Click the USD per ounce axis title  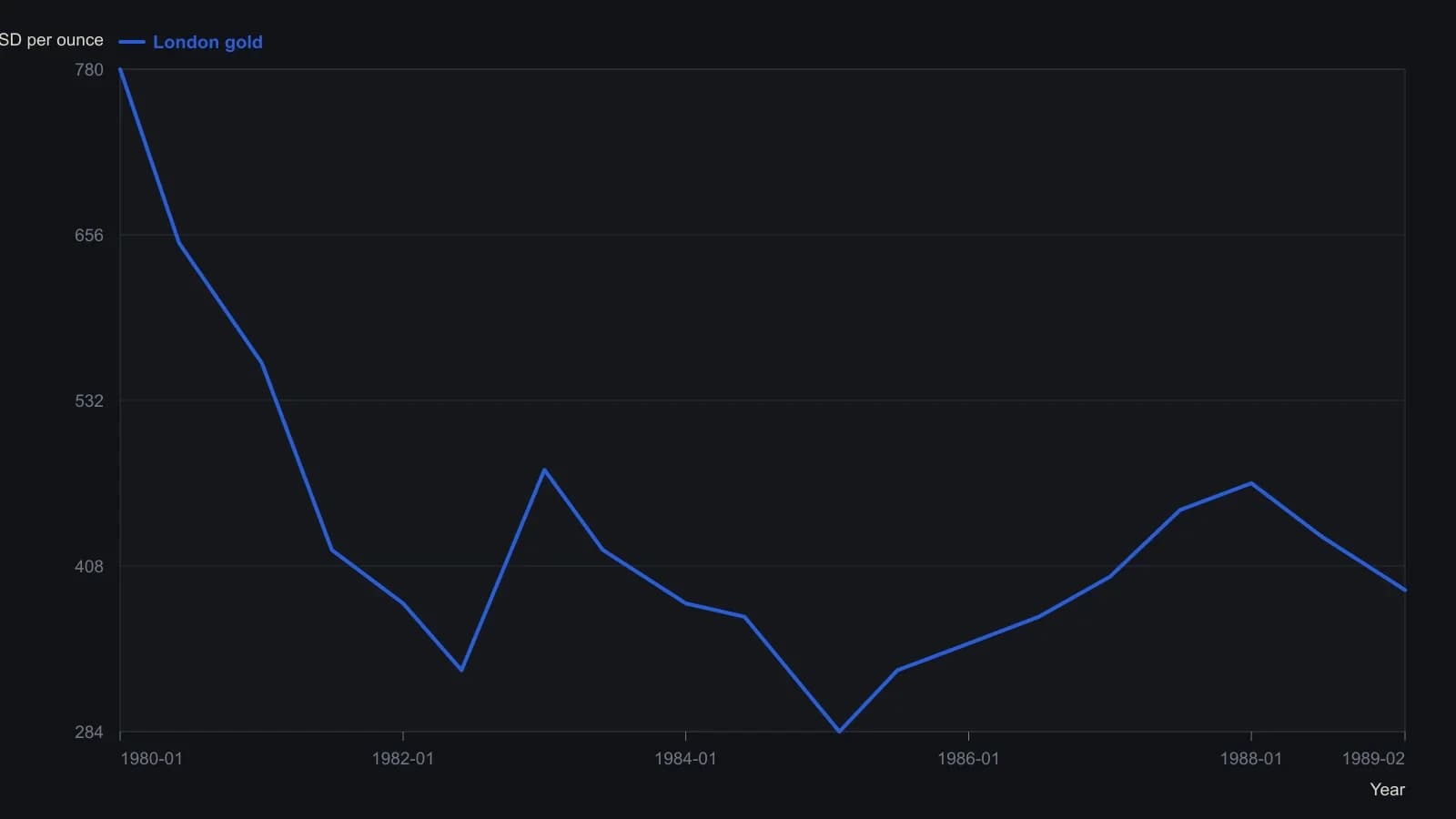click(x=52, y=40)
